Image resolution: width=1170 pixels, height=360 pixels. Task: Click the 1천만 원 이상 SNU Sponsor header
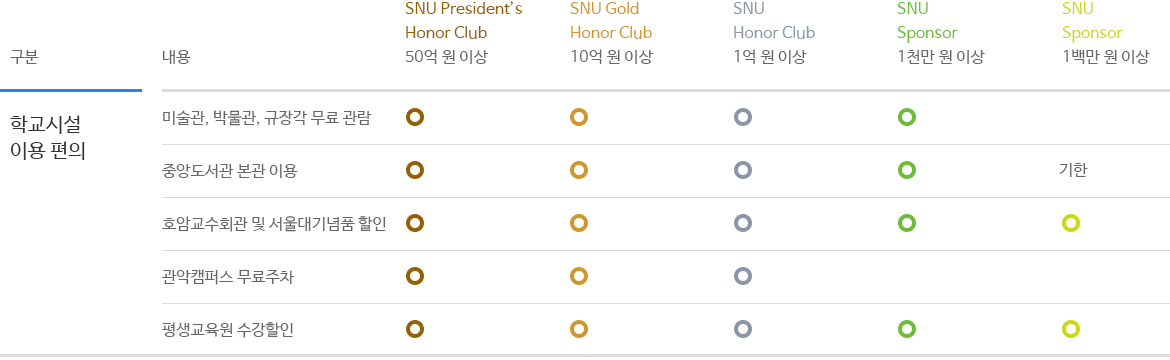pyautogui.click(x=940, y=33)
